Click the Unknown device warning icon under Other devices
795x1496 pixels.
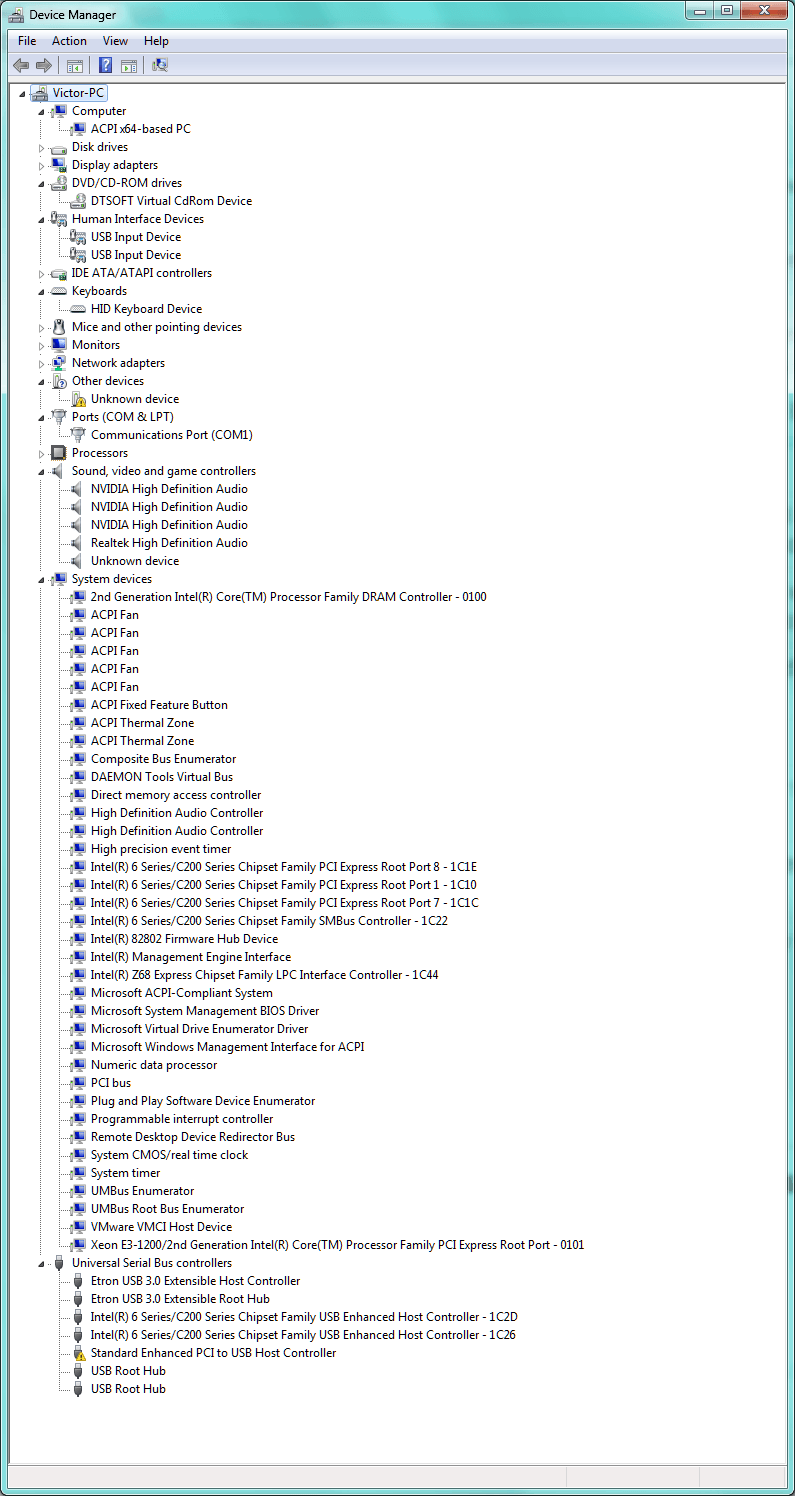[78, 399]
